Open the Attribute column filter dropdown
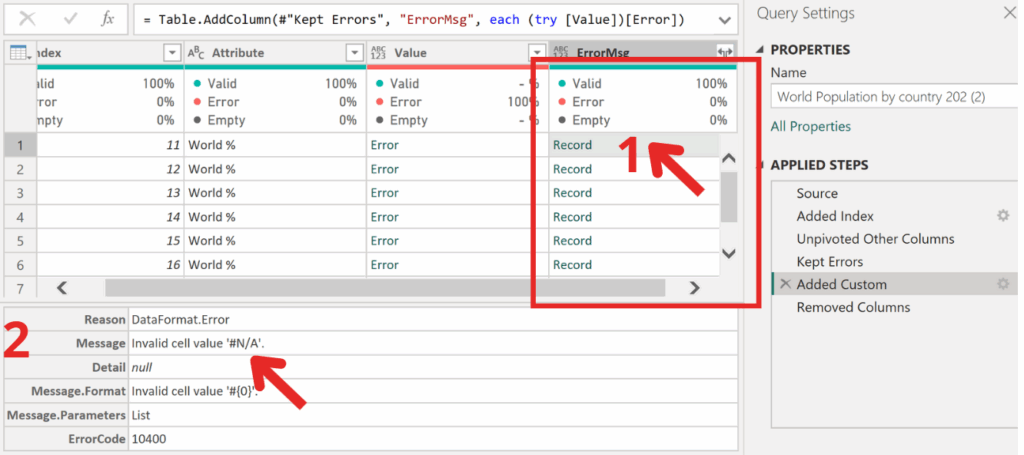1024x455 pixels. (354, 53)
